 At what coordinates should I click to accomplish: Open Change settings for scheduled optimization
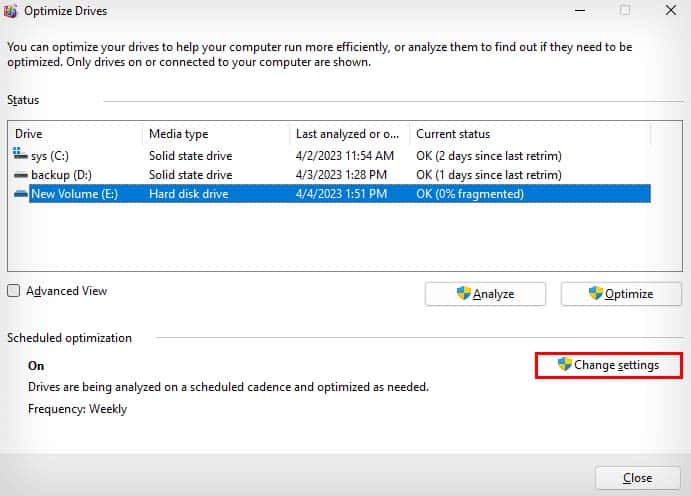click(609, 365)
